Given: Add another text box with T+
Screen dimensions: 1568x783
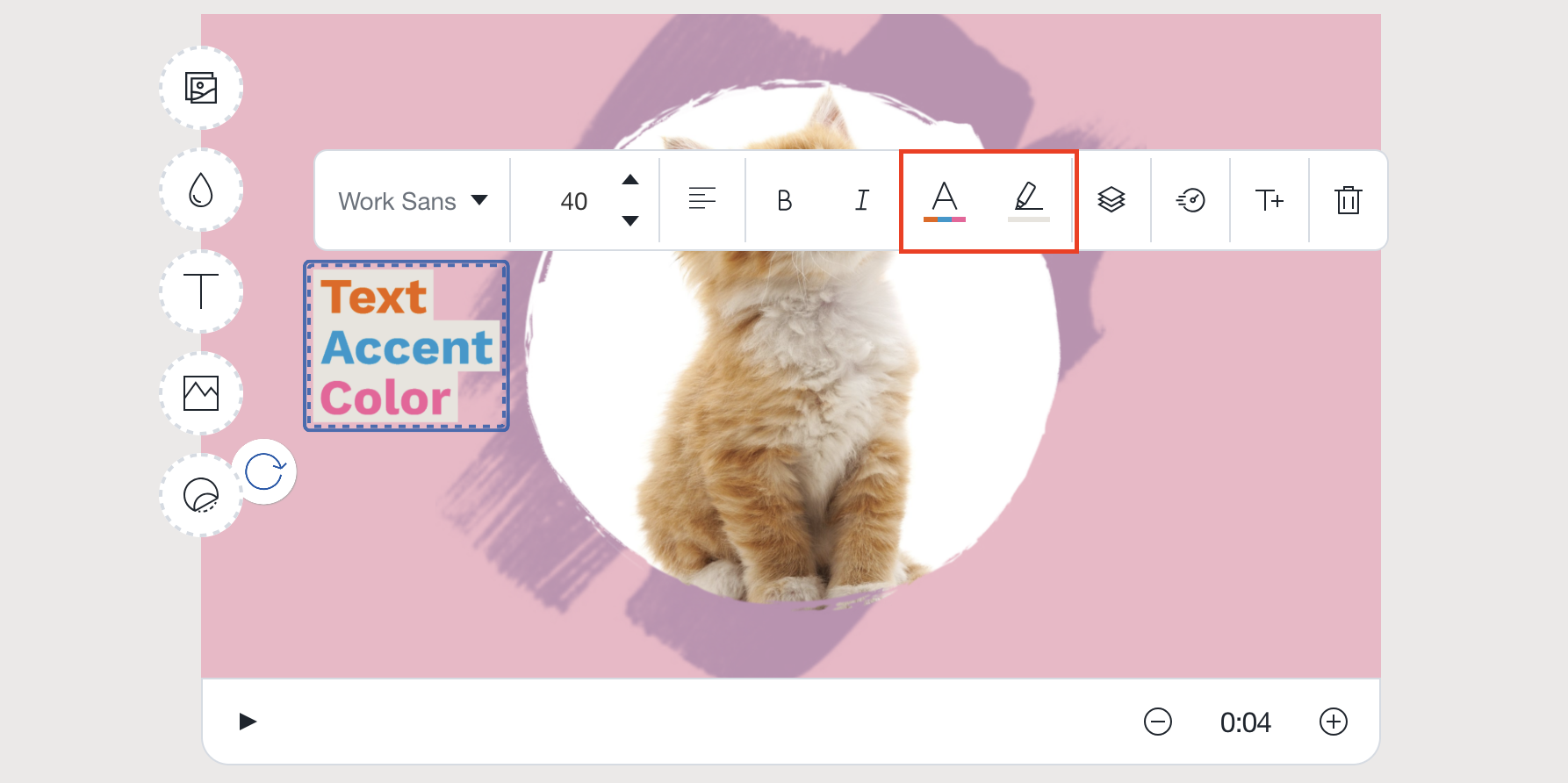Looking at the screenshot, I should pos(1270,200).
